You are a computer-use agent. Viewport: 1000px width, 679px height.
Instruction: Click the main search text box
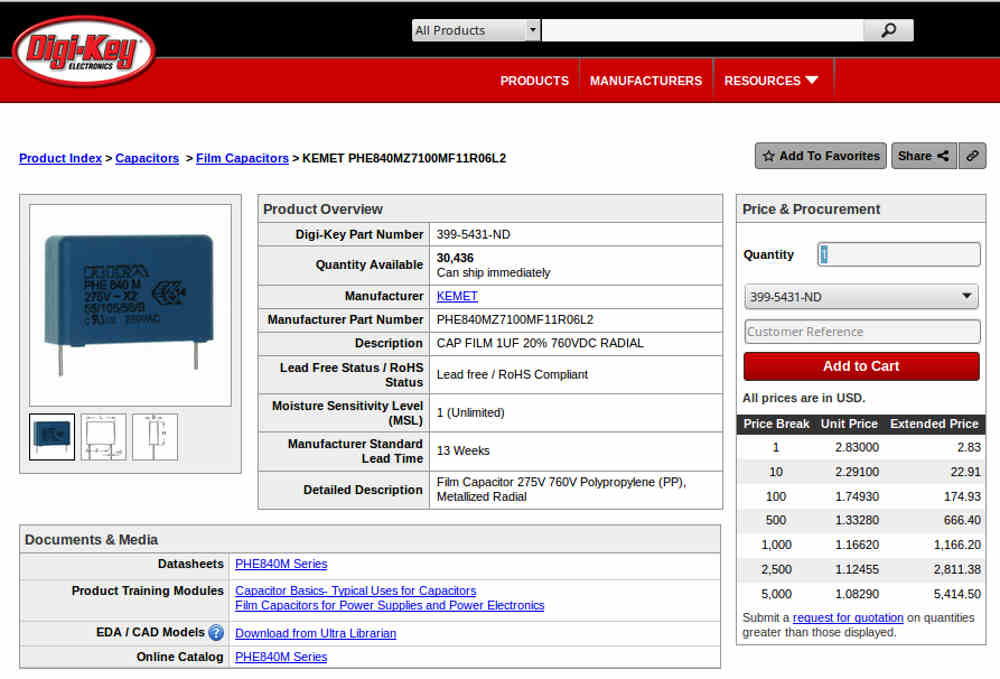pyautogui.click(x=702, y=30)
